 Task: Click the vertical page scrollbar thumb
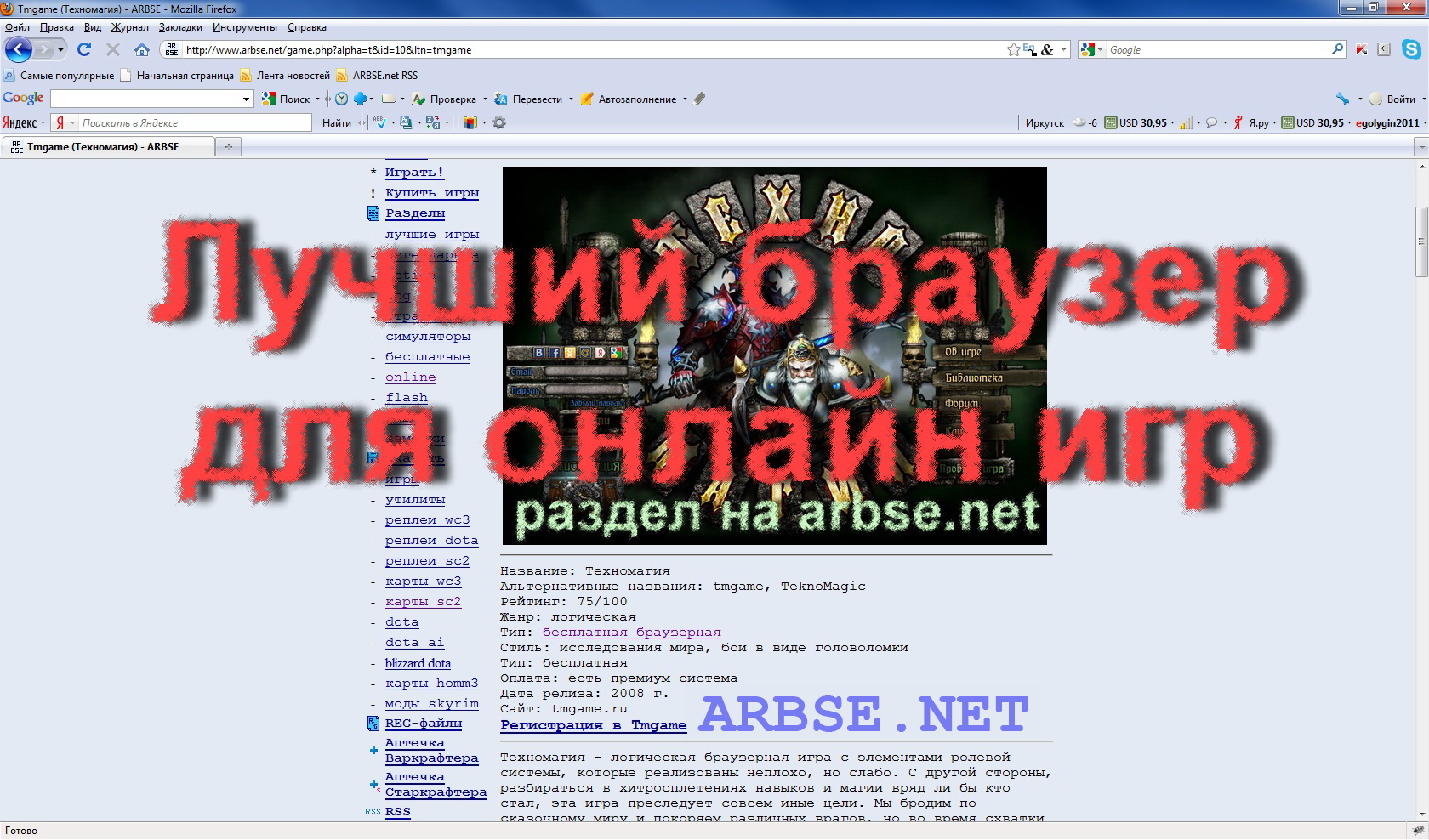(1421, 241)
